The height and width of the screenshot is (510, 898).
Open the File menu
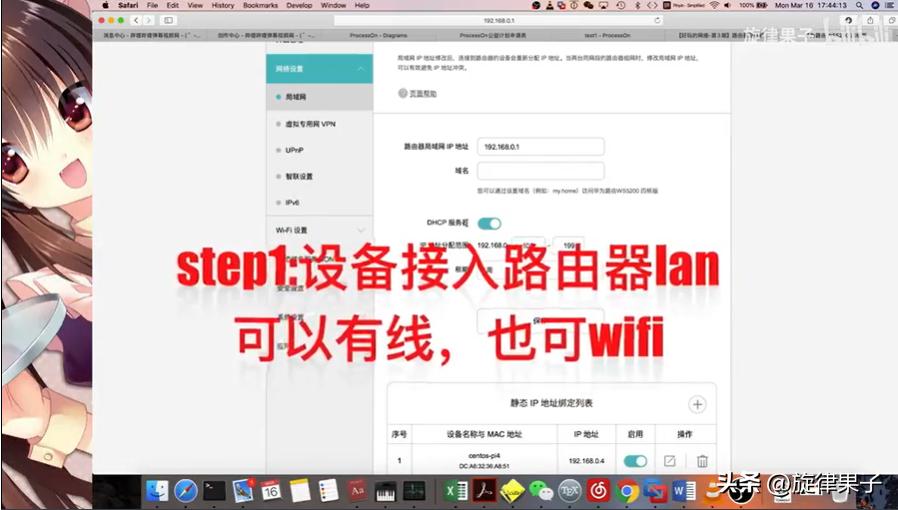click(152, 5)
